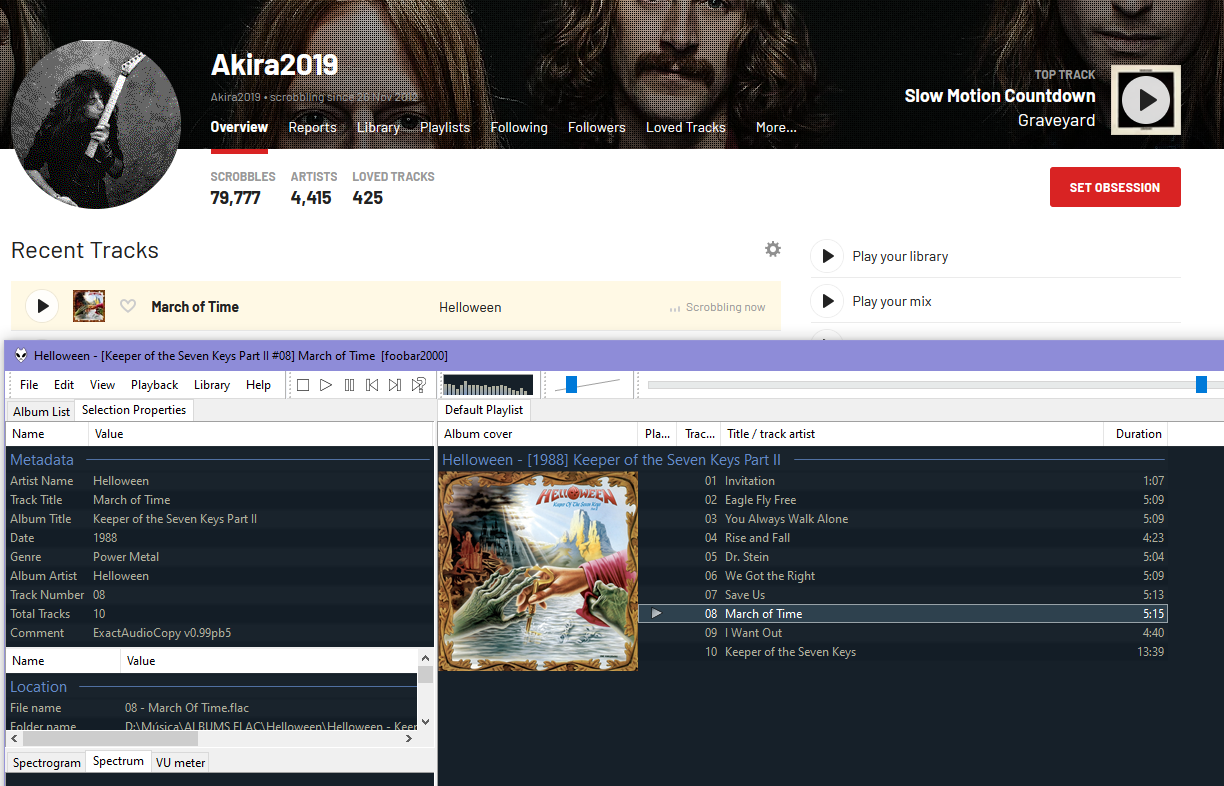Click the Play button in foobar2000 toolbar
1224x786 pixels.
326,385
